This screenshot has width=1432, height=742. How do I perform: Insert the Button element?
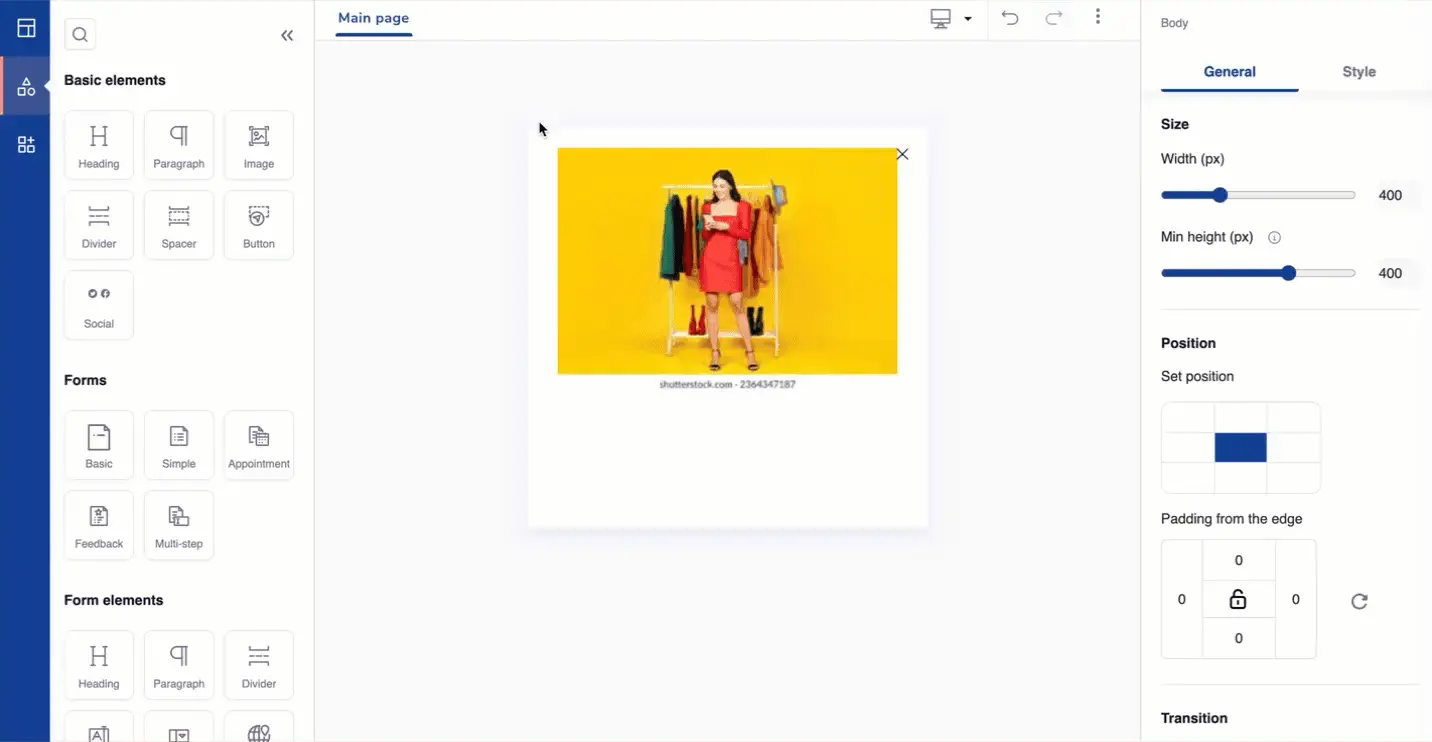259,225
